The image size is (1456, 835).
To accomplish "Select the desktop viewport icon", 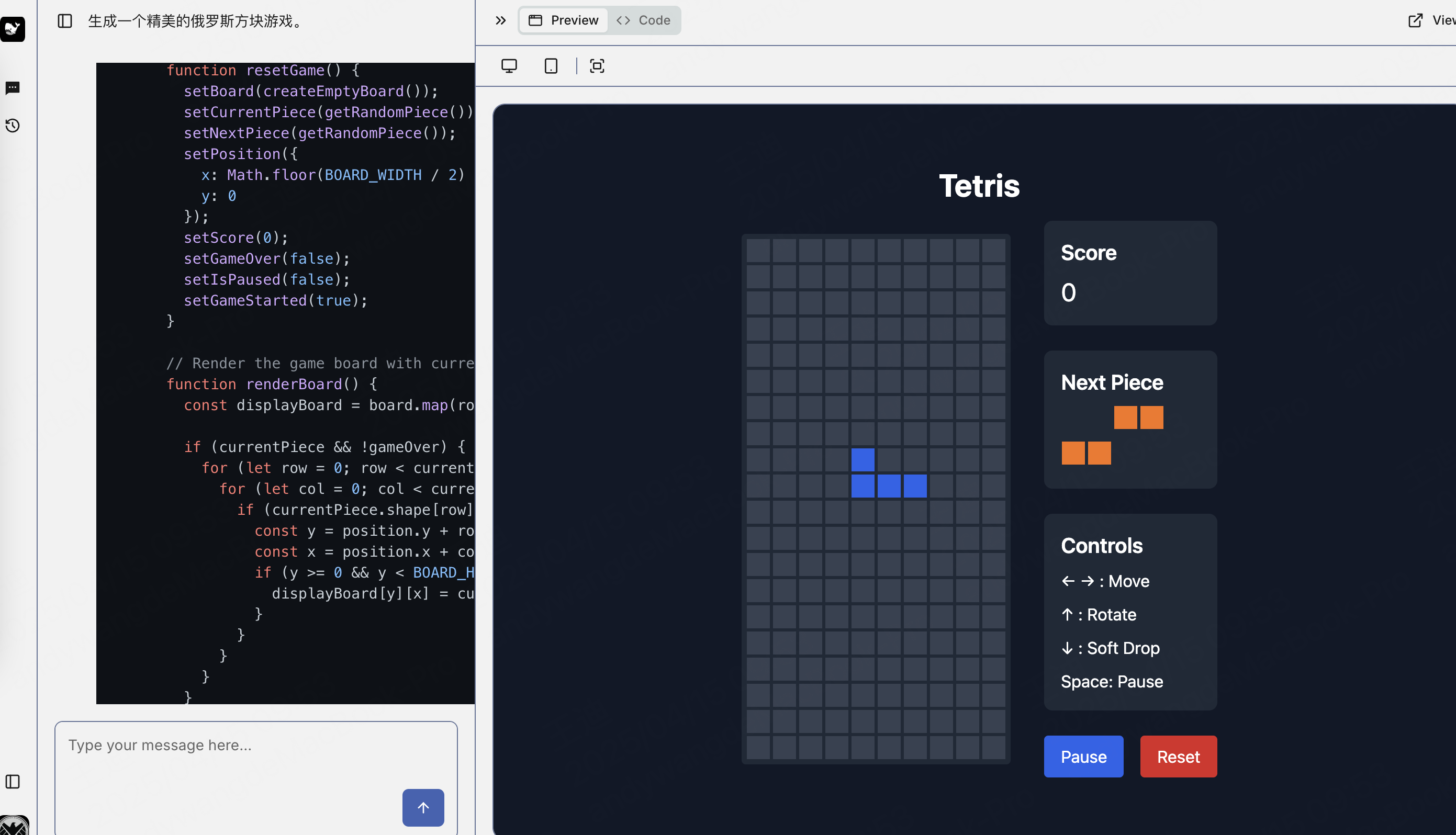I will 509,66.
